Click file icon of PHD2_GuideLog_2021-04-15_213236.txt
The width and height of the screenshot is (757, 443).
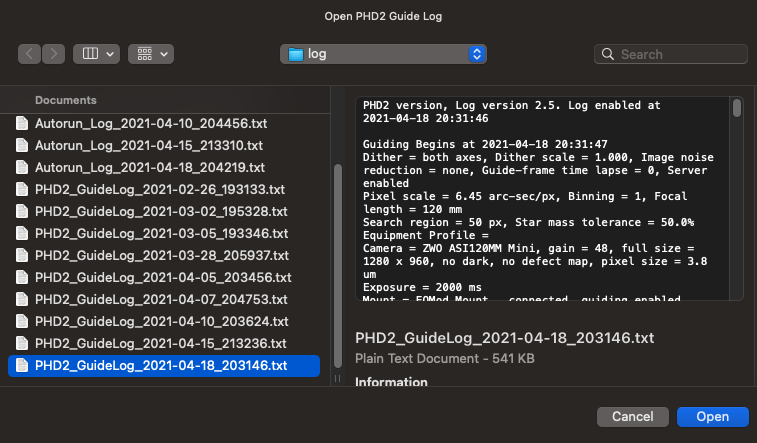[22, 344]
